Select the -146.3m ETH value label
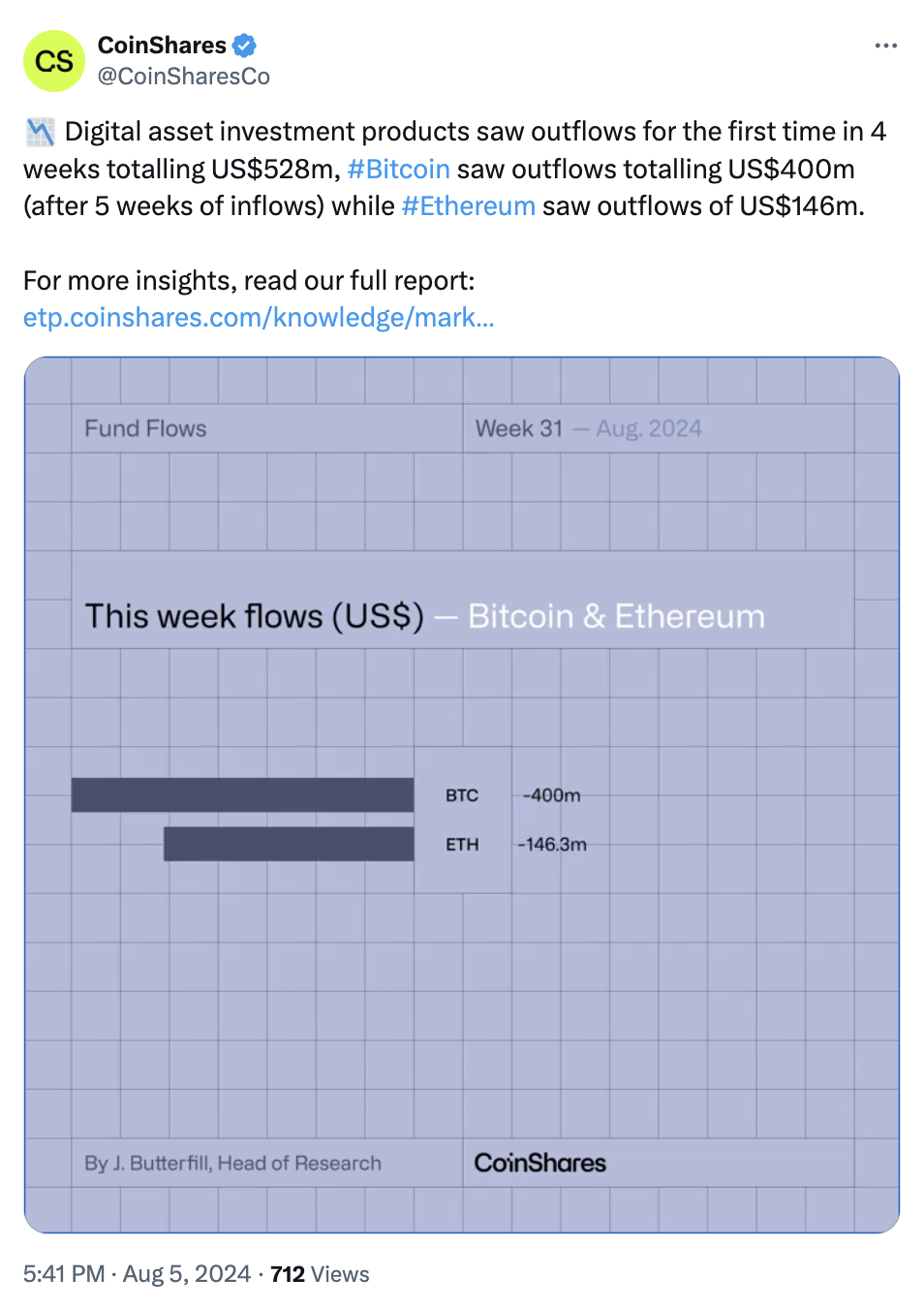924x1309 pixels. click(x=551, y=845)
